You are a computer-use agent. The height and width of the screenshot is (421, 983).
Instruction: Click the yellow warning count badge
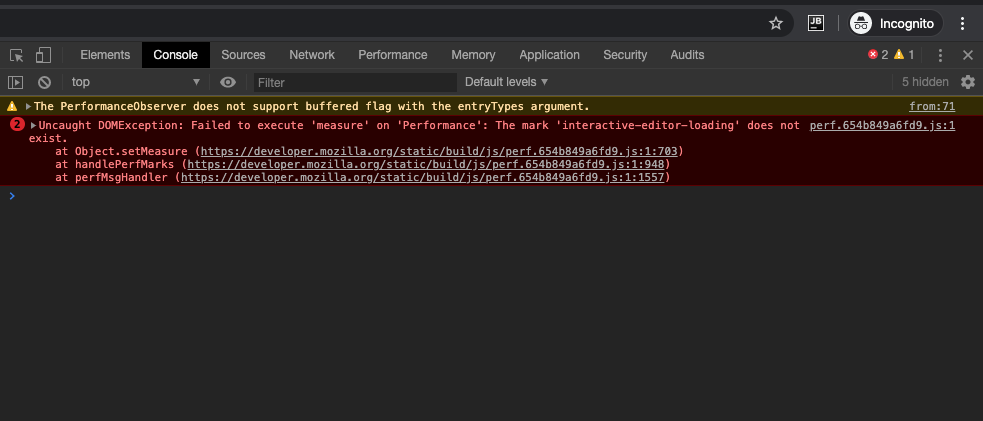(904, 55)
